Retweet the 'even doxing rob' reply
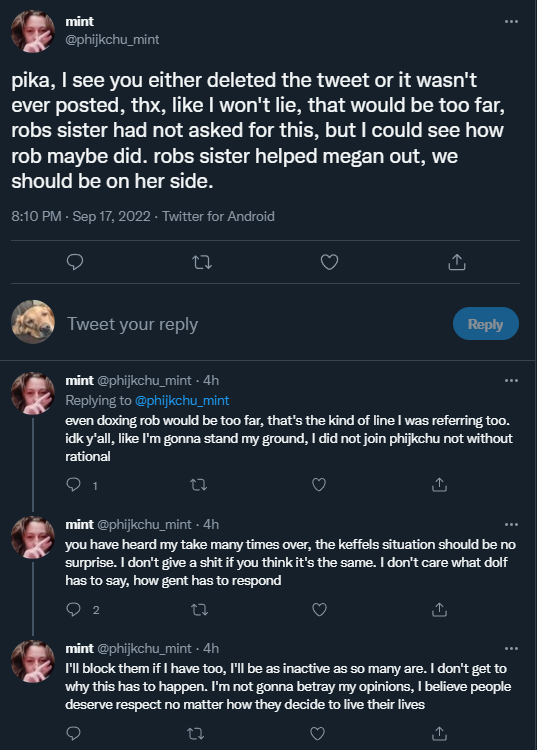This screenshot has width=537, height=750. [x=198, y=485]
